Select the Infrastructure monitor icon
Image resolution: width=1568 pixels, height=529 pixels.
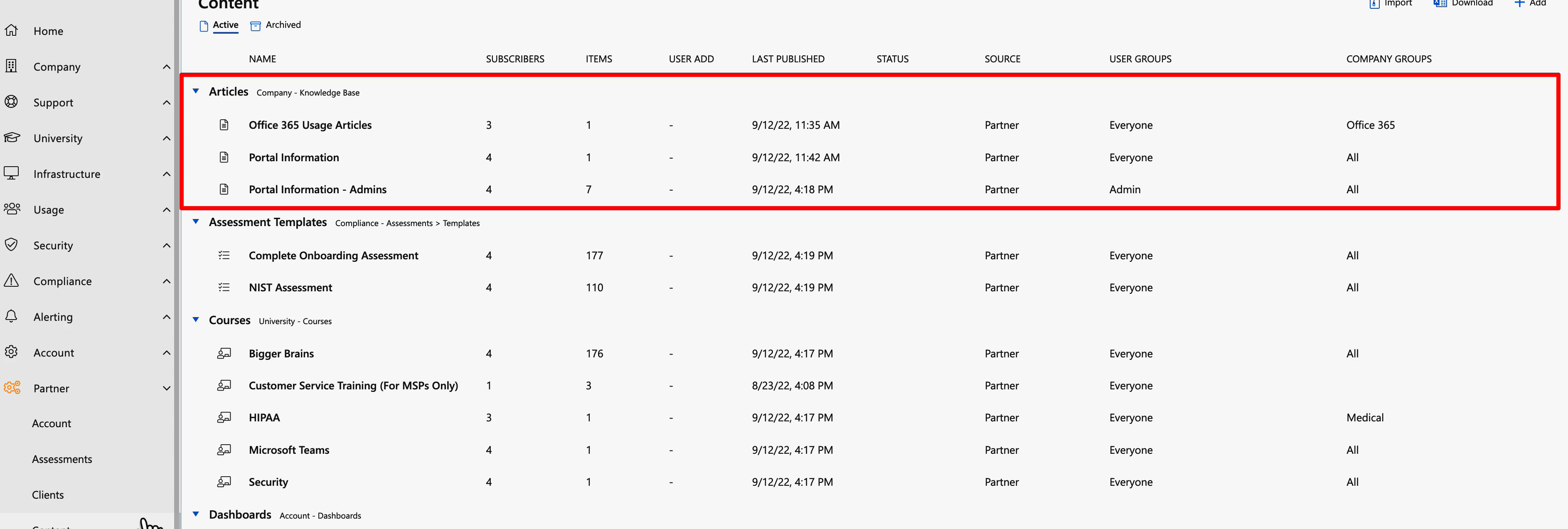click(12, 173)
